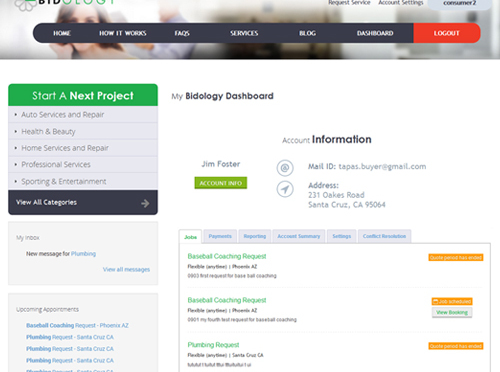Viewport: 500px width, 372px height.
Task: Open the Plumbing link in My Inbox
Action: coord(83,254)
